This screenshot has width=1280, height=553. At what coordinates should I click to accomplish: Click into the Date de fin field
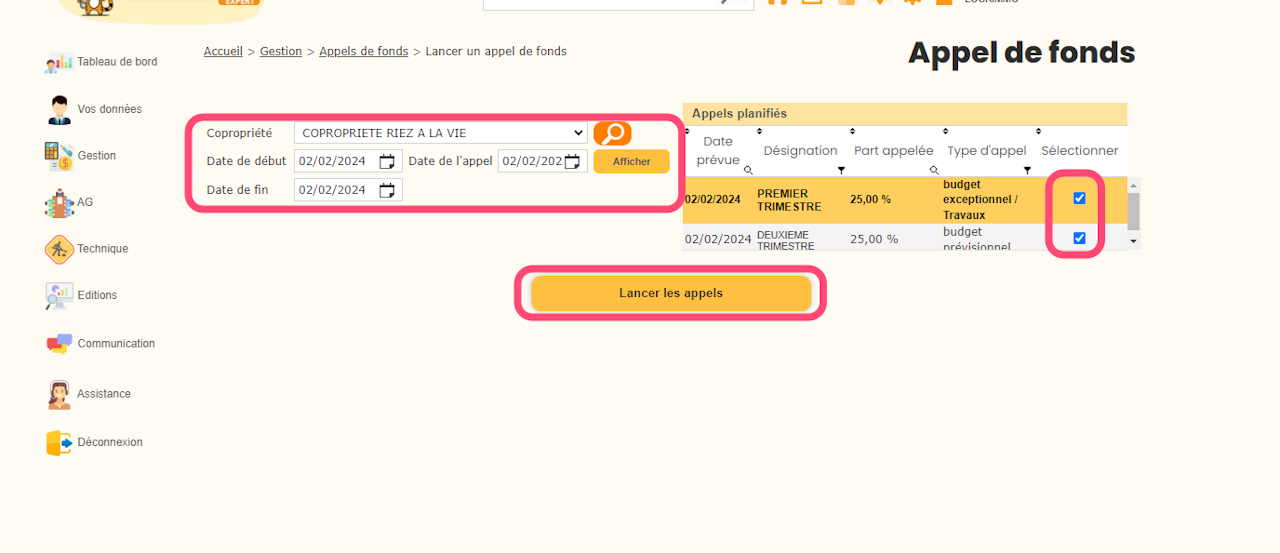pos(348,190)
